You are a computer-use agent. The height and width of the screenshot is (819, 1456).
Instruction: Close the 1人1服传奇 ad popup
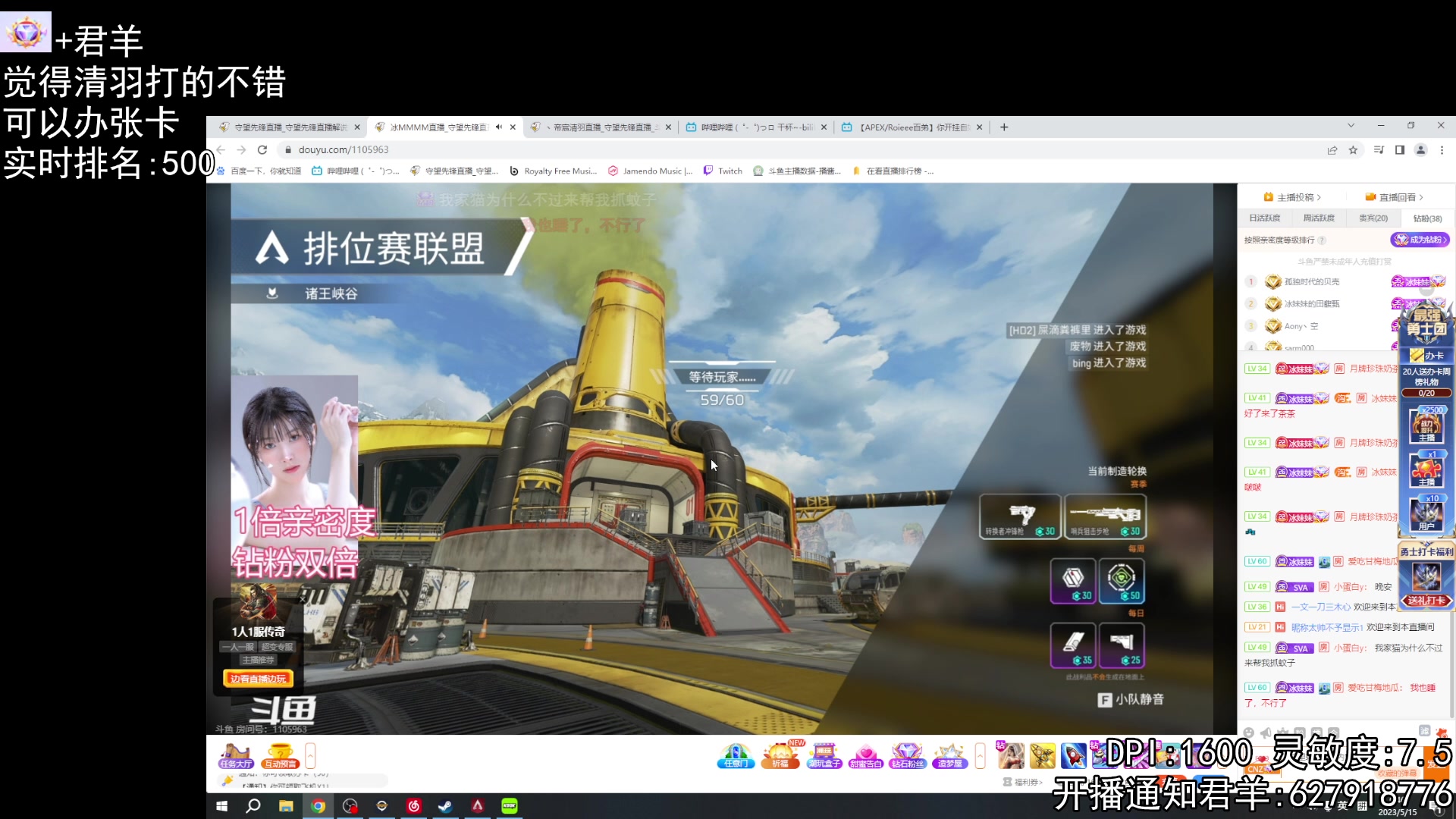[x=301, y=599]
